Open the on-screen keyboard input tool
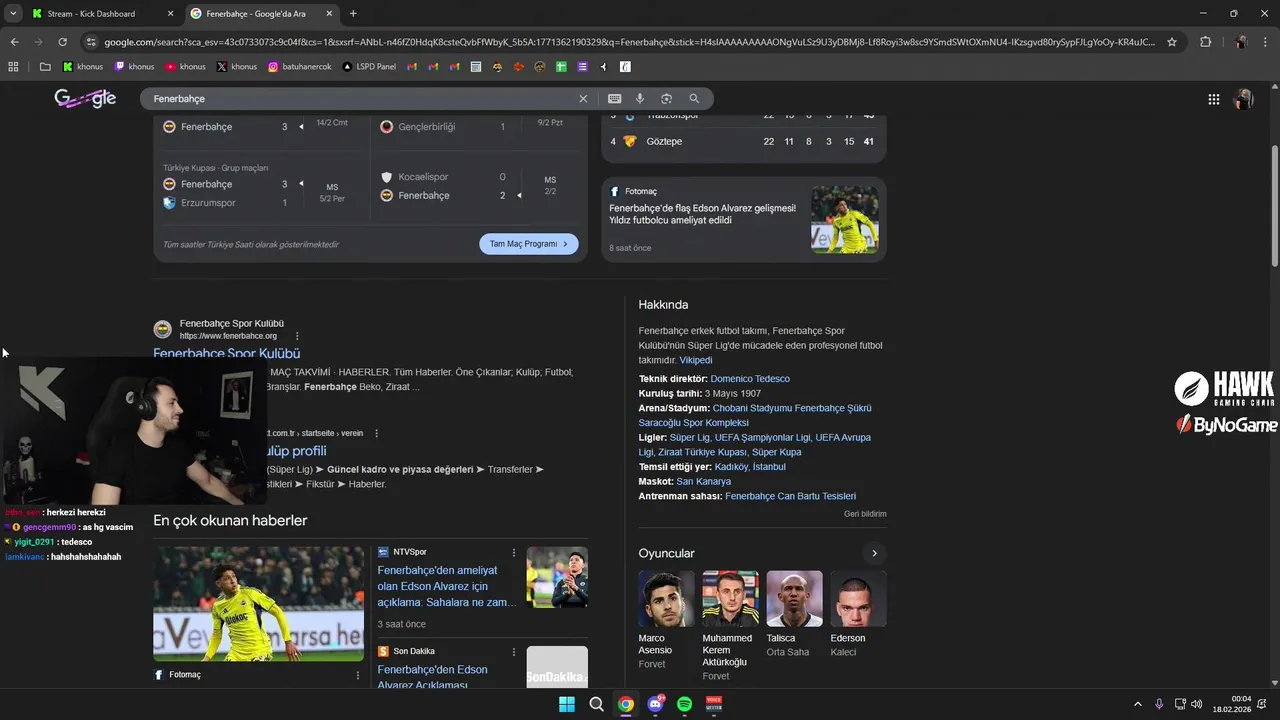Screen dimensions: 1280x720 coord(614,99)
